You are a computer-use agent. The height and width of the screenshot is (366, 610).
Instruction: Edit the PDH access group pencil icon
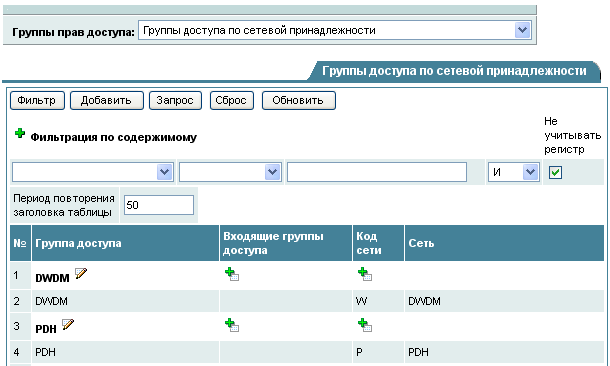click(68, 324)
